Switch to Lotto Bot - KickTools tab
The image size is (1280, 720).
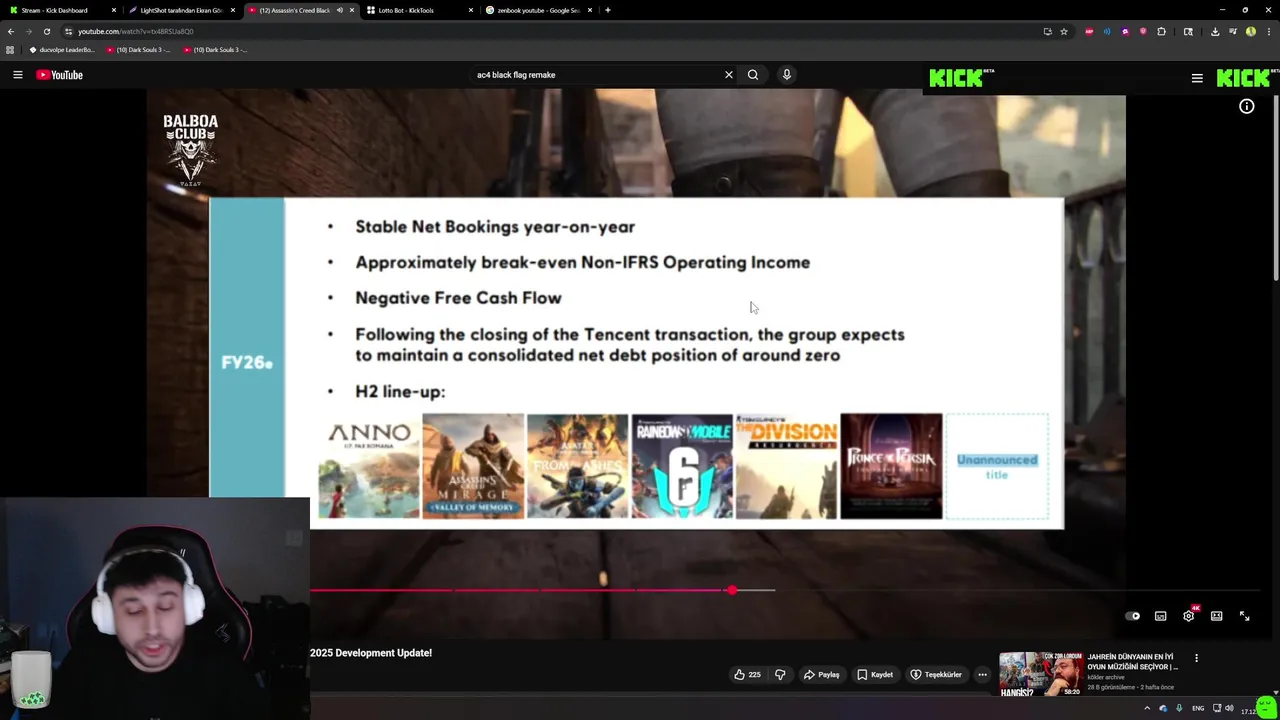pyautogui.click(x=417, y=10)
